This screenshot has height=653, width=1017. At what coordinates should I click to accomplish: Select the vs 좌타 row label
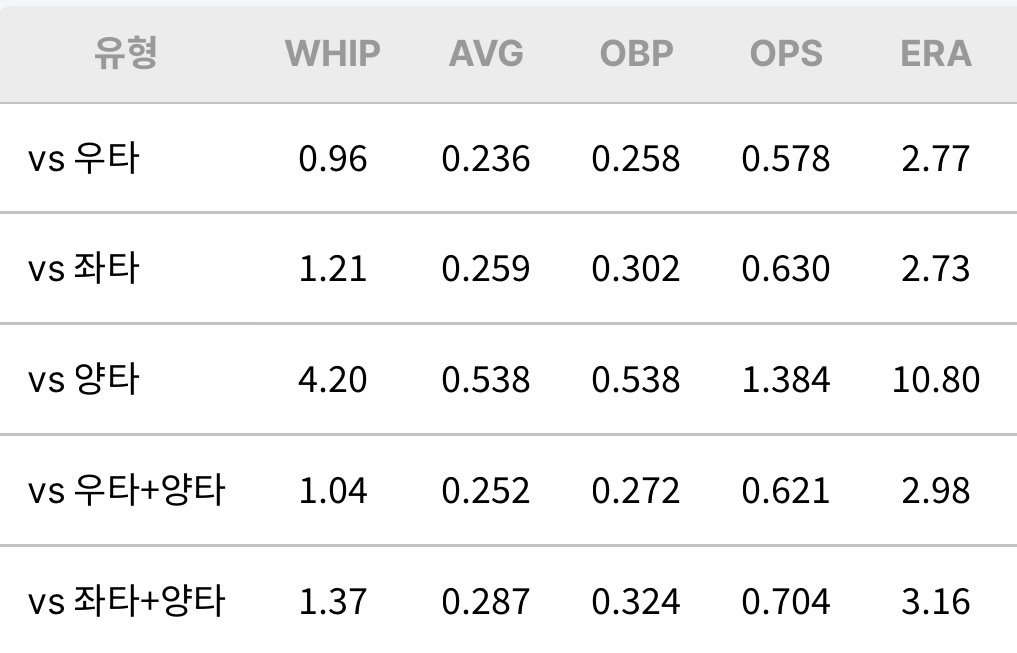(x=84, y=268)
